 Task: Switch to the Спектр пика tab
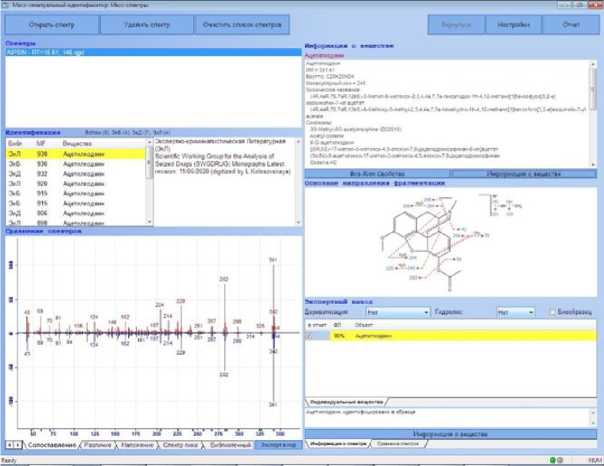[180, 445]
